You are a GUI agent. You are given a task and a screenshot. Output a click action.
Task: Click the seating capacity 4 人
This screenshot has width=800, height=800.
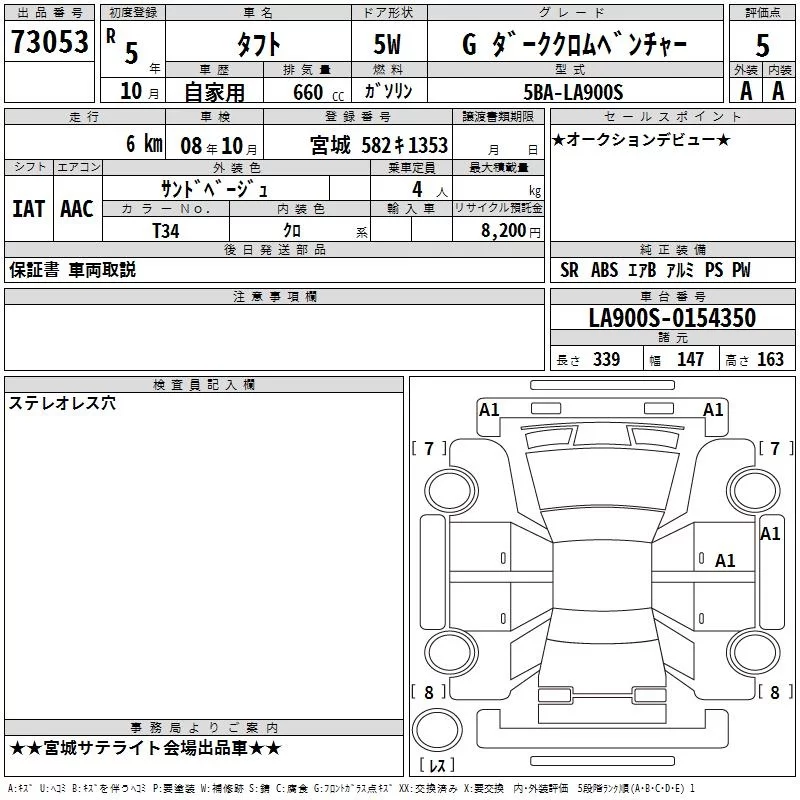pyautogui.click(x=430, y=190)
